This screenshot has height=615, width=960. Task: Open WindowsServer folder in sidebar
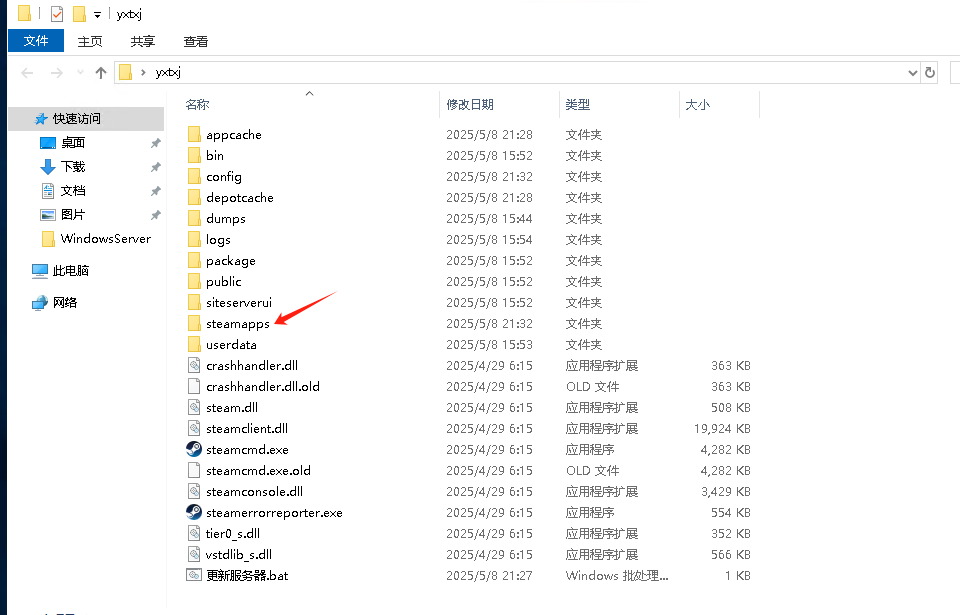tap(105, 239)
